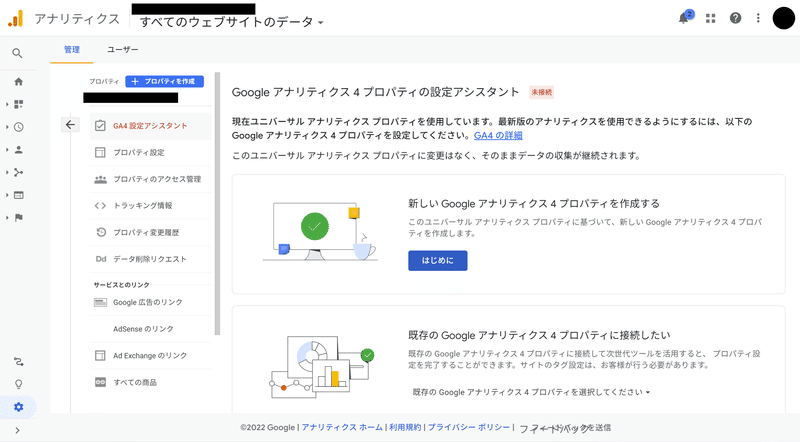The image size is (800, 442).
Task: Expand the Behavior section arrow
Action: [x=7, y=195]
